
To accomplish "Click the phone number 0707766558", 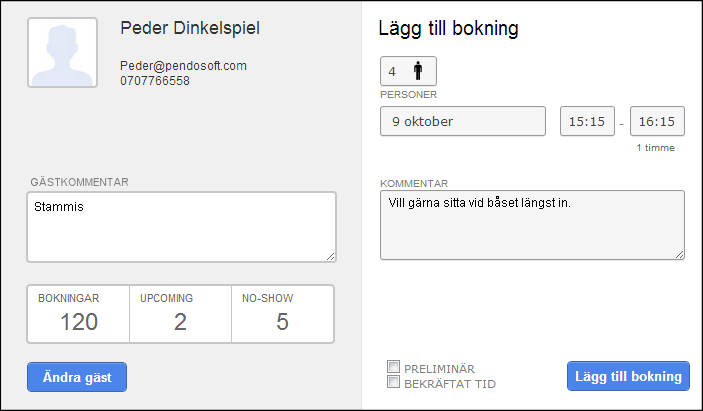I will [x=155, y=81].
